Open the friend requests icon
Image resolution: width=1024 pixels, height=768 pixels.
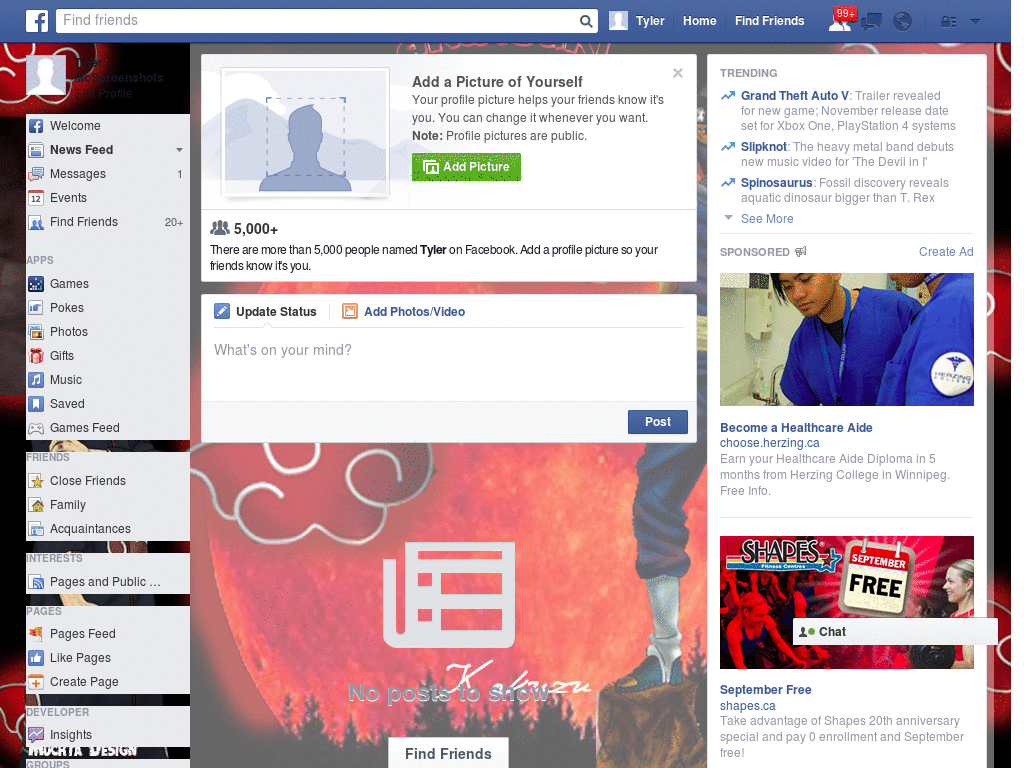coord(840,20)
